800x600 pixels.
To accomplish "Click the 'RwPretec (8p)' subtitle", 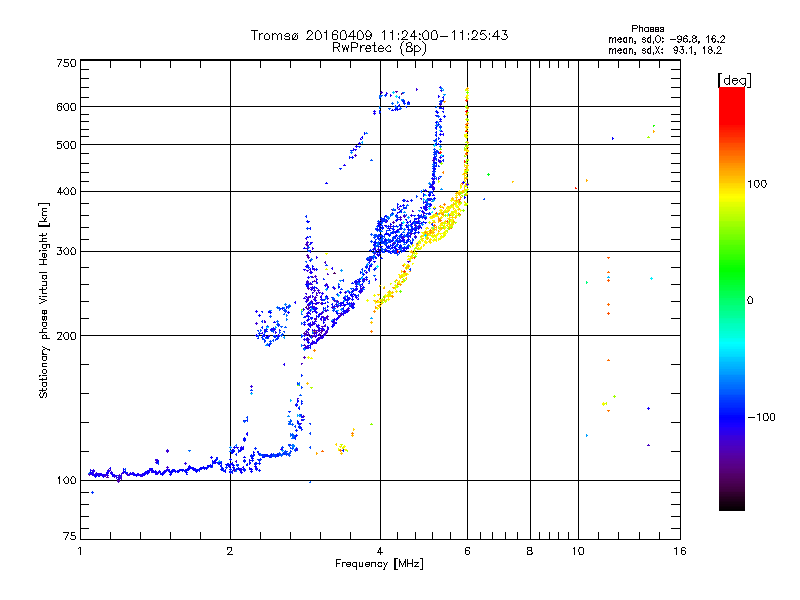I will pos(379,48).
